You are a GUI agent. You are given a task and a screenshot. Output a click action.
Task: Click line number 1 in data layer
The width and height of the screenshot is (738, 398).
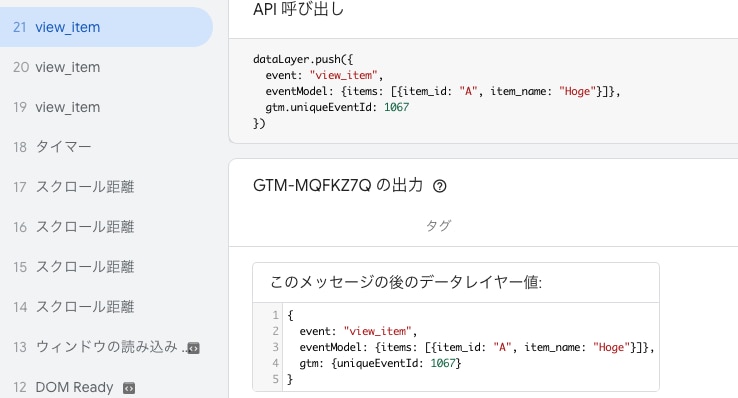pyautogui.click(x=275, y=315)
